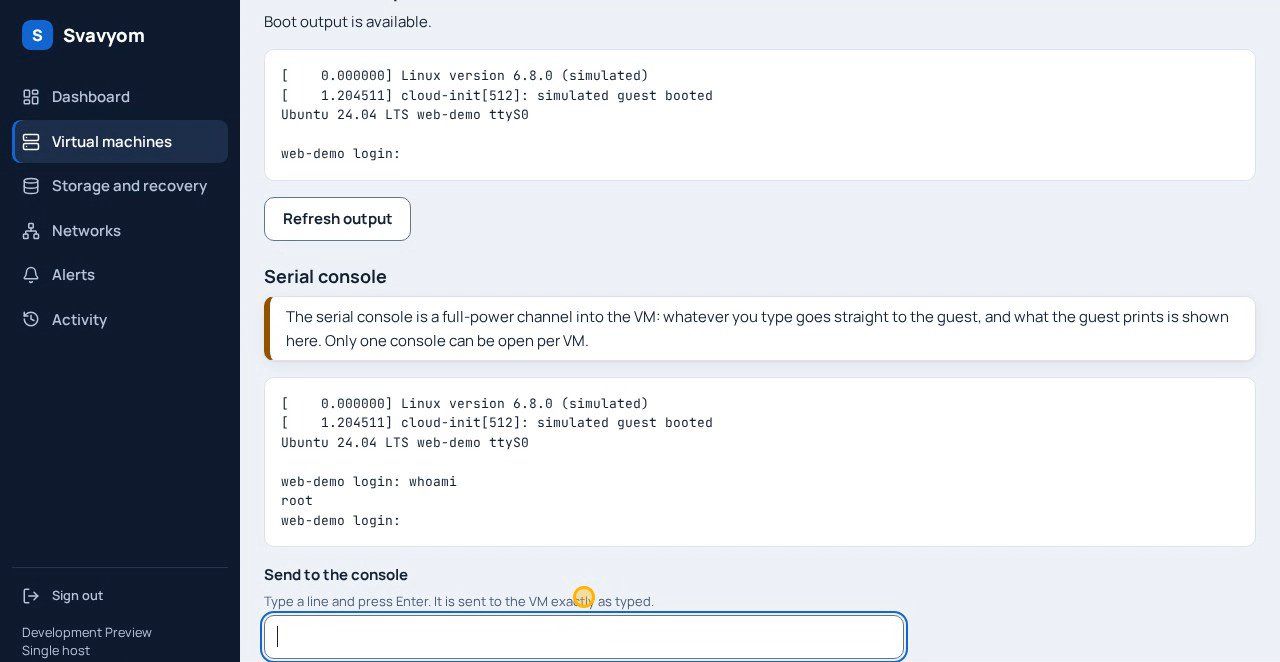The width and height of the screenshot is (1280, 662).
Task: Click the Storage and recovery database icon
Action: (x=31, y=186)
